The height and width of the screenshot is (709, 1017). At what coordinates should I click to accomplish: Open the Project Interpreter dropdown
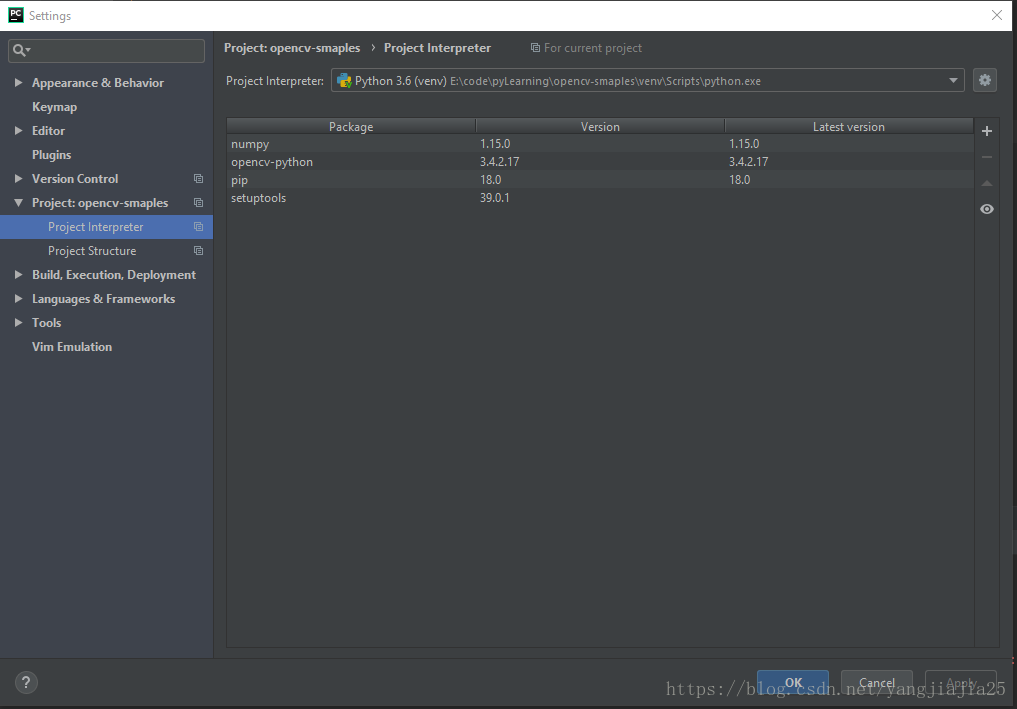coord(953,80)
